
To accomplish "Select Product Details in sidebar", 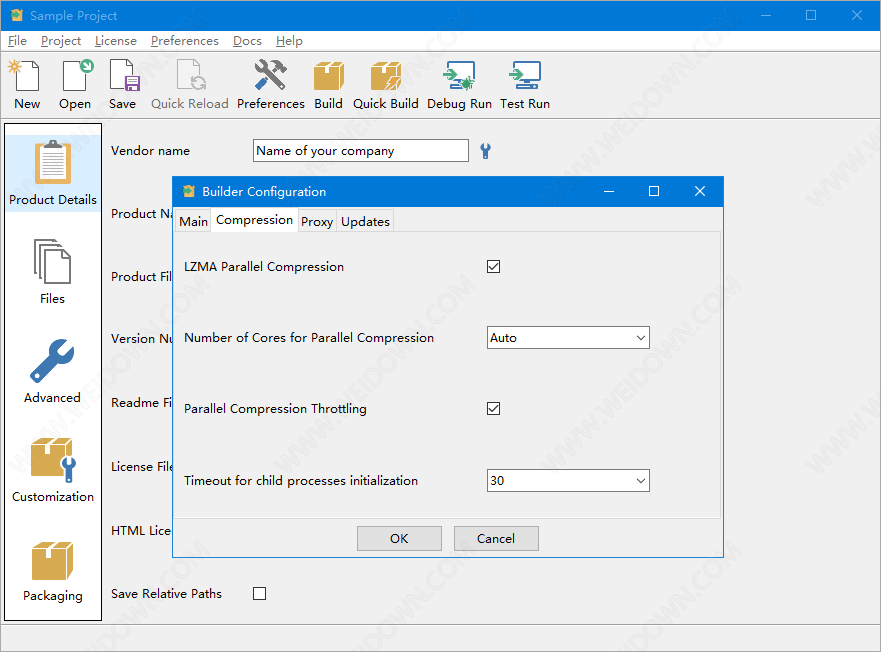I will pos(53,173).
